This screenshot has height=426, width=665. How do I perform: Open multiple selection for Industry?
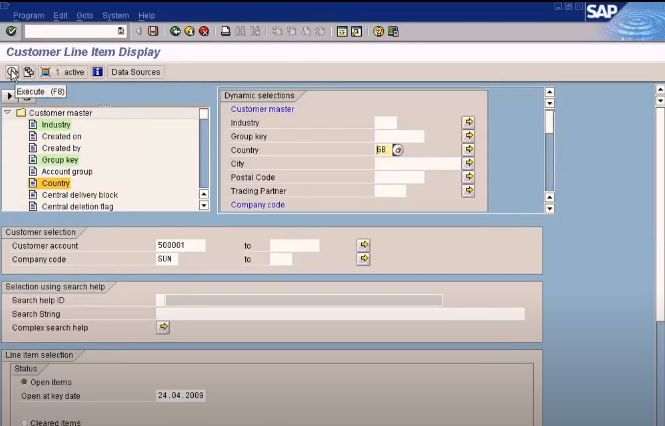(468, 122)
